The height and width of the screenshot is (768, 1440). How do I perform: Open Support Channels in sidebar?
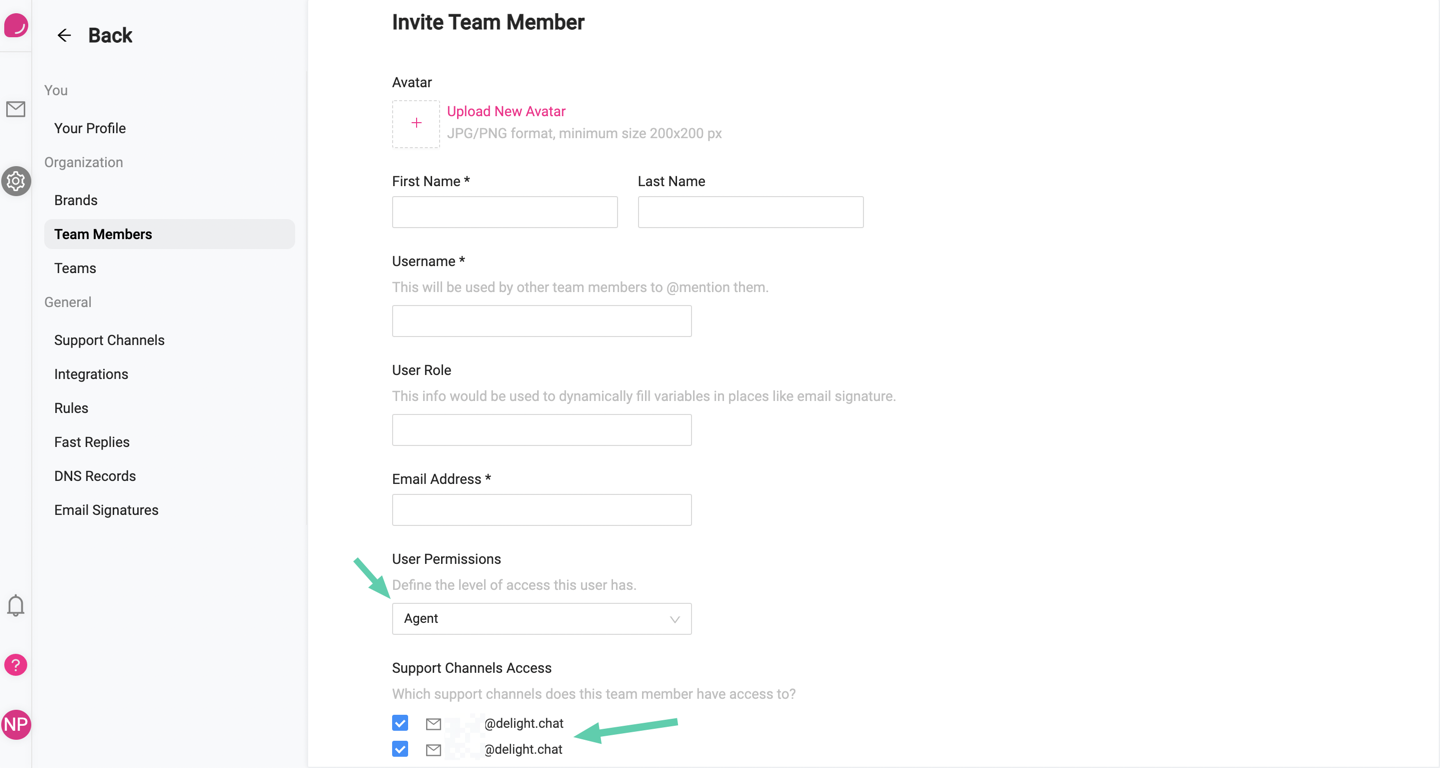(x=109, y=340)
